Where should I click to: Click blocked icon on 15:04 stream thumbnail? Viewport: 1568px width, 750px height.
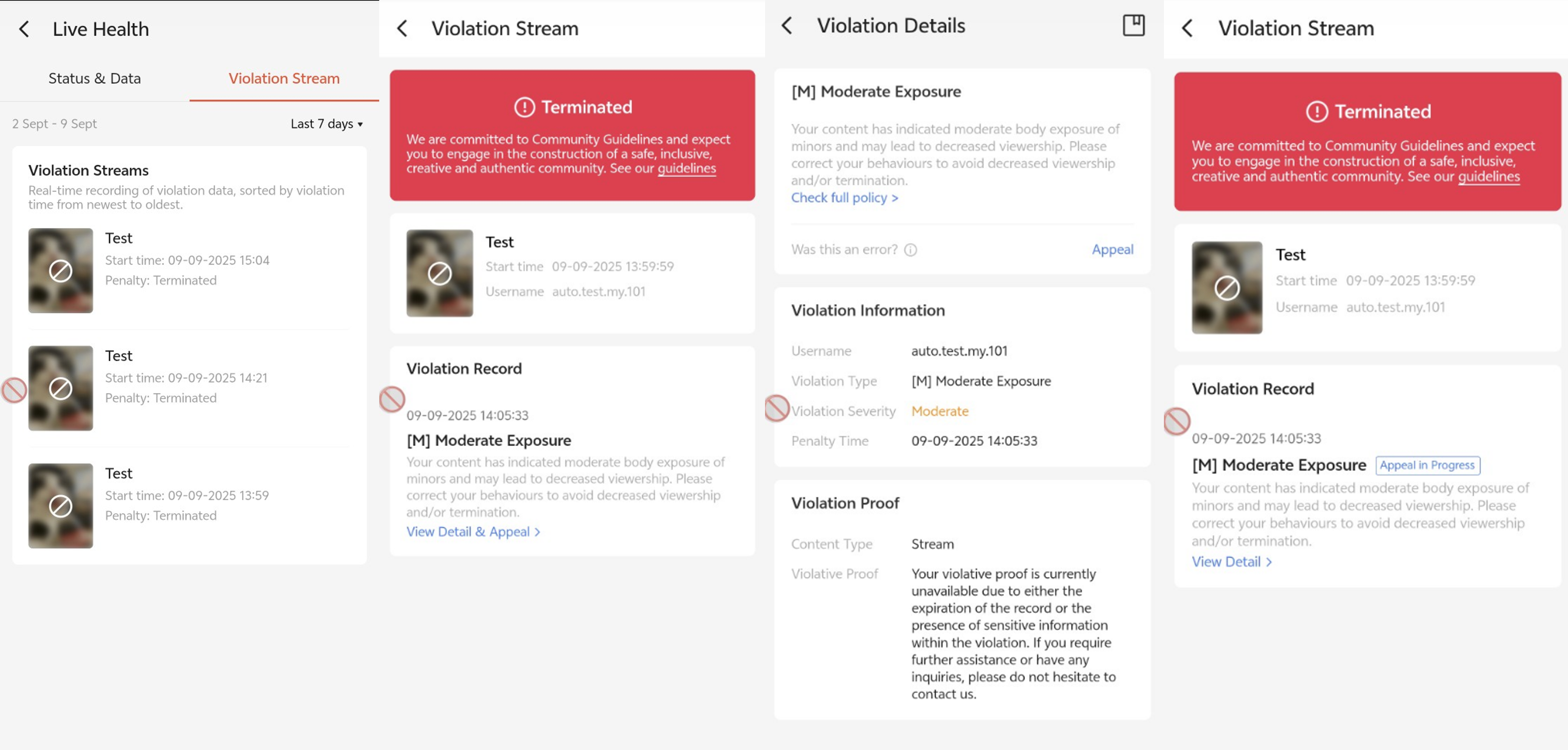[60, 271]
